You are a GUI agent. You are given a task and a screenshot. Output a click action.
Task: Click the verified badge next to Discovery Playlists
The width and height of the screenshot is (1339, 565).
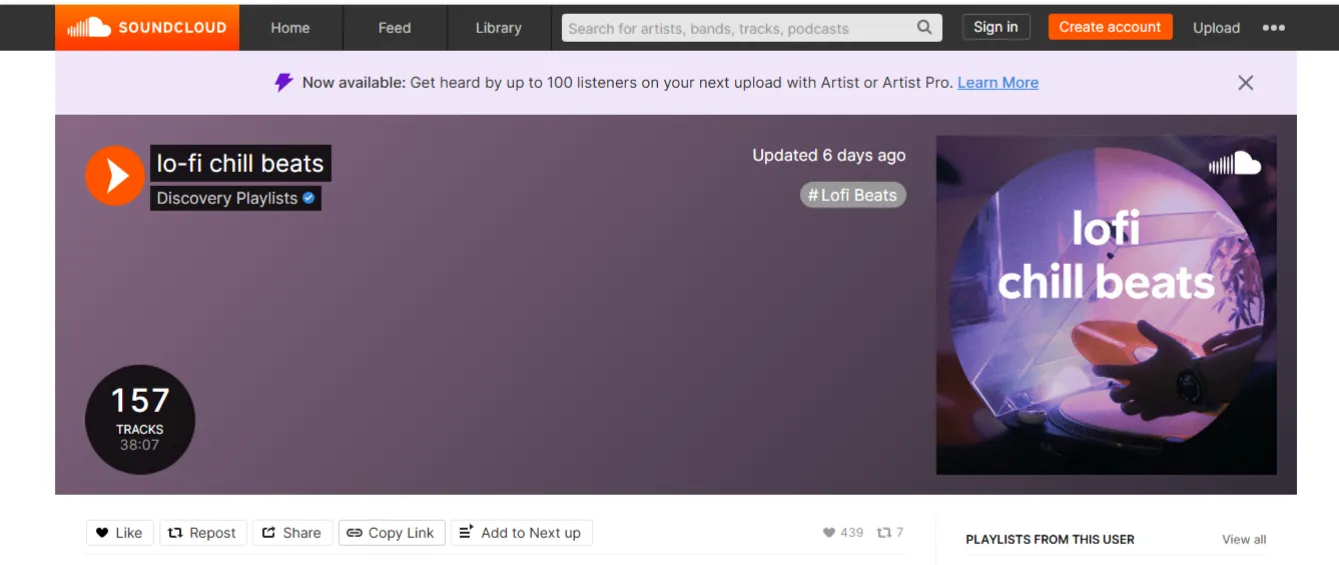(x=309, y=198)
